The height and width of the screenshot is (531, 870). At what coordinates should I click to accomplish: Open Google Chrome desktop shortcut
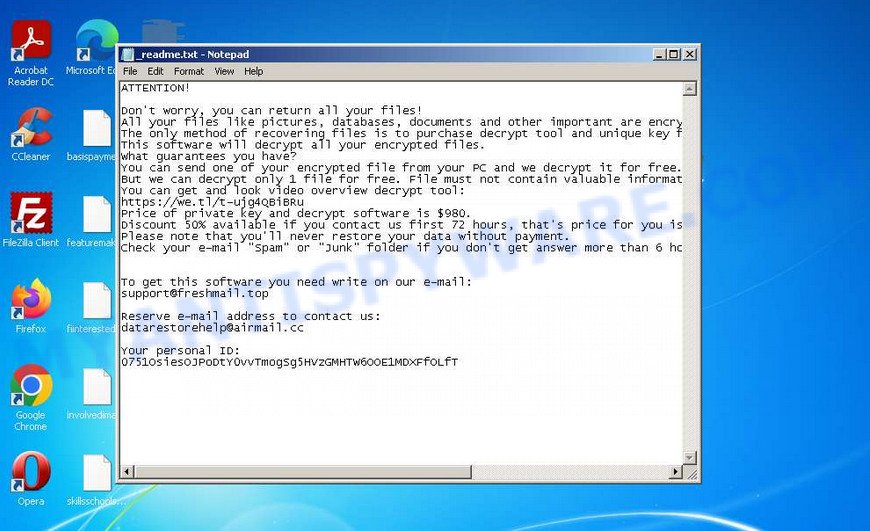coord(31,397)
